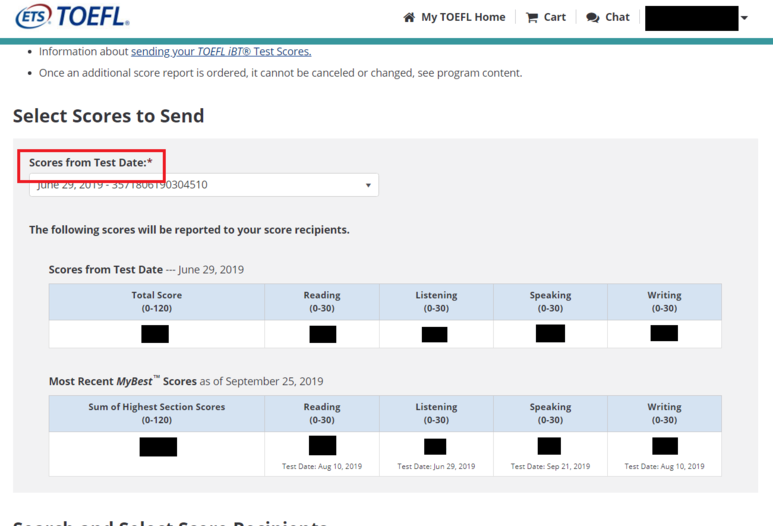
Task: Click the home icon beside My TOEFL Home
Action: (x=409, y=18)
